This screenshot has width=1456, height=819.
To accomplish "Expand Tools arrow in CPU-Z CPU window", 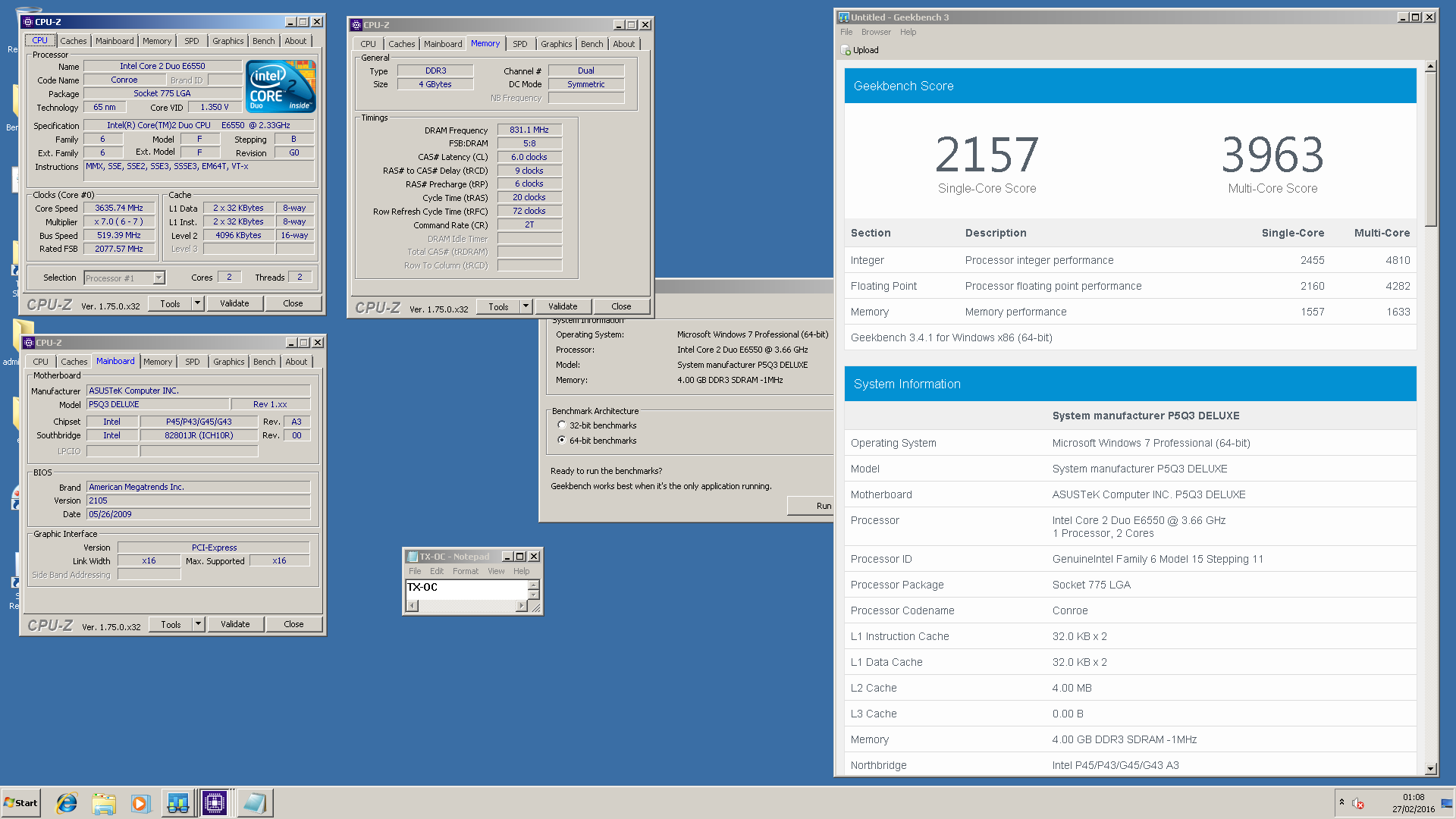I will click(197, 303).
